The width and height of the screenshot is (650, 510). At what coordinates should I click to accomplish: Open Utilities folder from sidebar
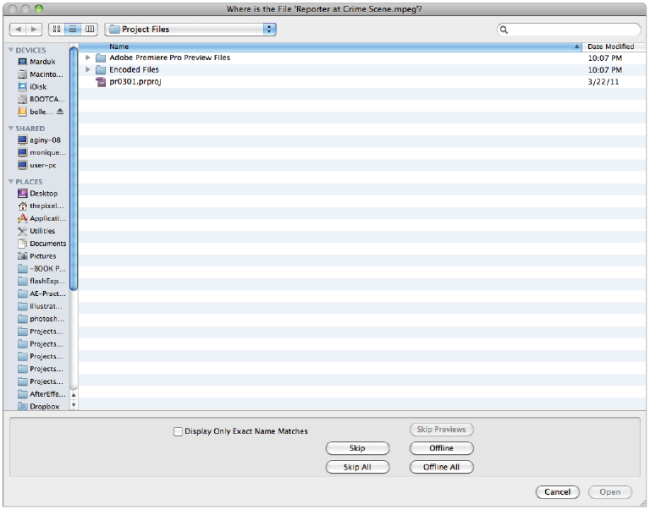42,231
